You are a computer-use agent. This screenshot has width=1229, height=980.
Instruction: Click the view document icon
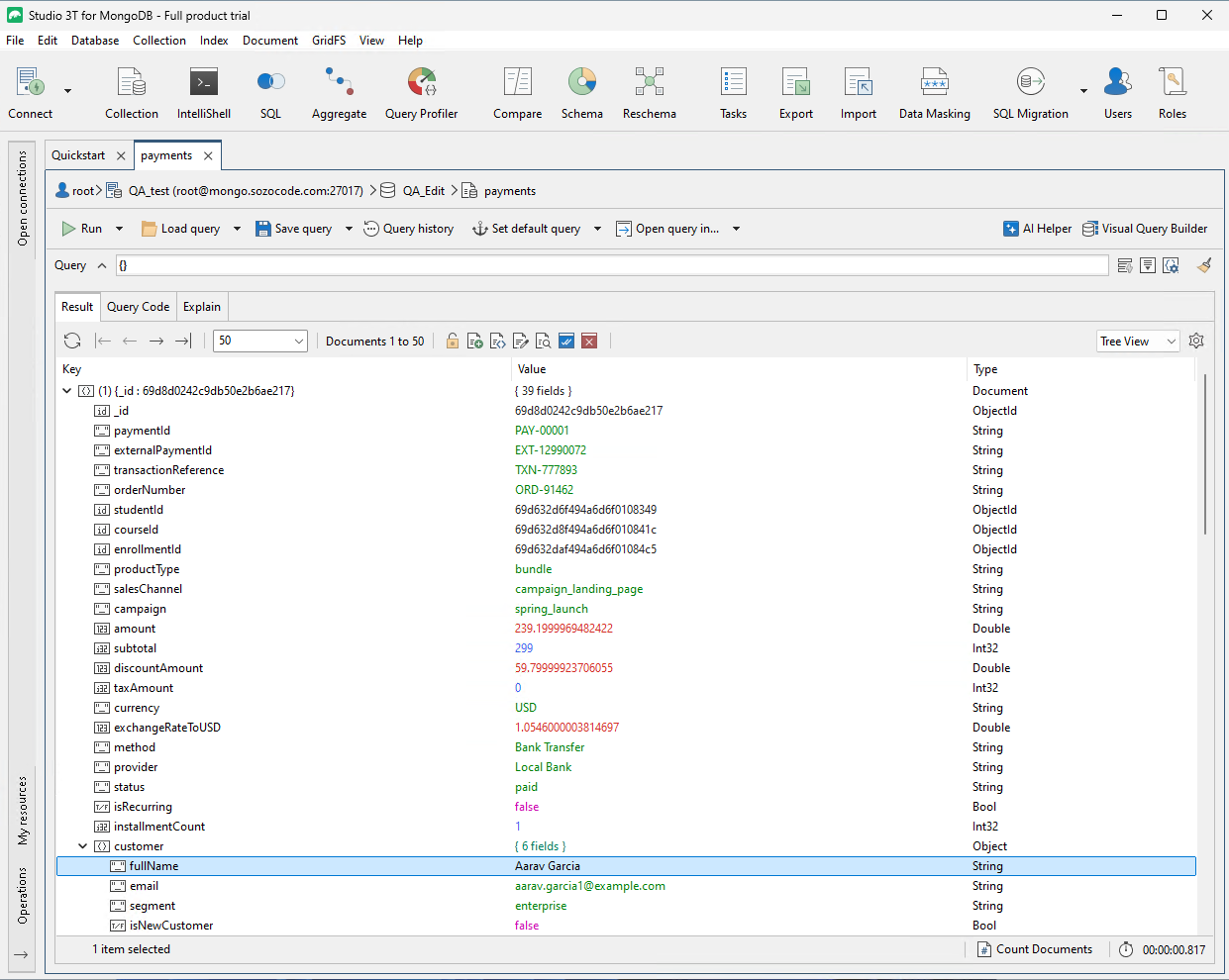click(x=544, y=341)
